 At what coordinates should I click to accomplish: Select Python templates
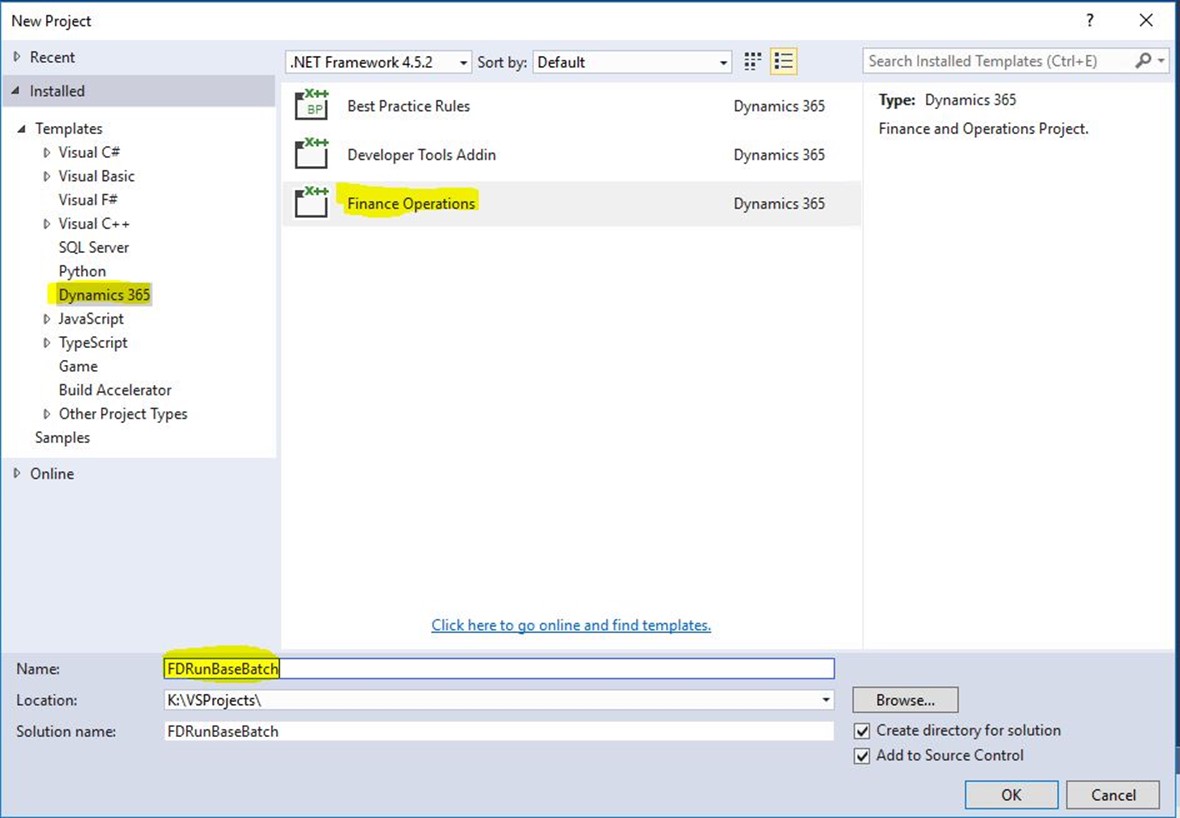tap(82, 271)
